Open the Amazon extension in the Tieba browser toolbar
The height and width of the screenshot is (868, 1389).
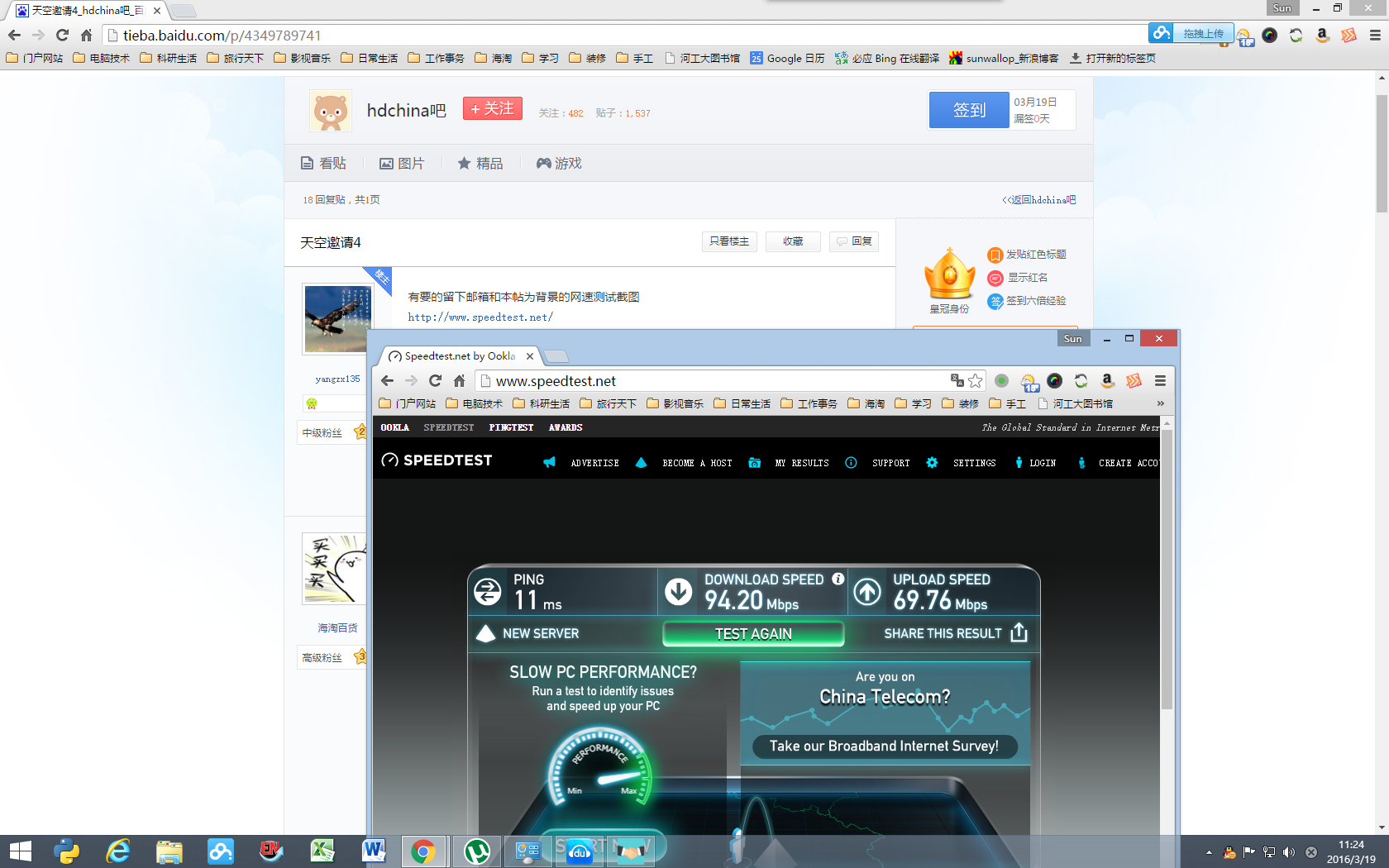(x=1322, y=35)
